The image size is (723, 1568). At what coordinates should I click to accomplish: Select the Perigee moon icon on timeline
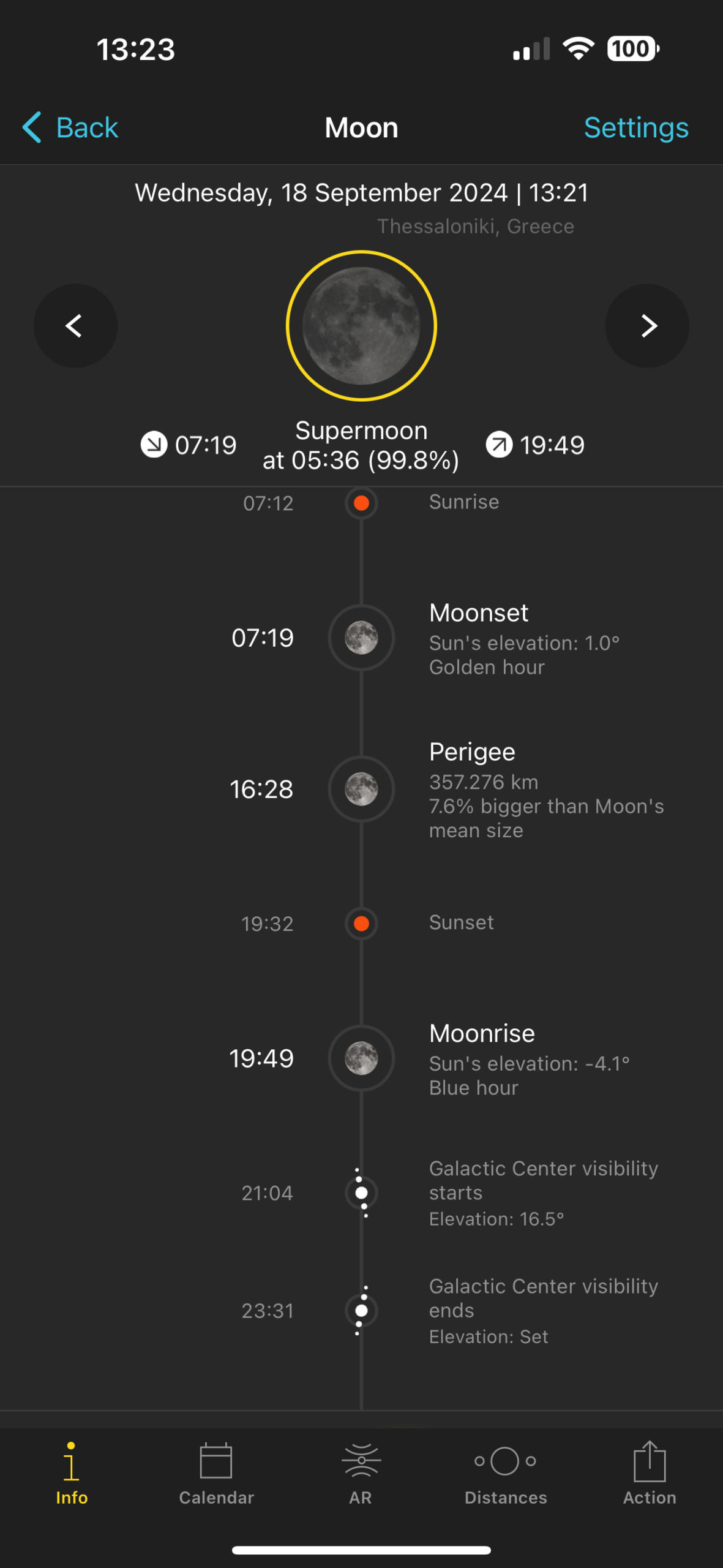pos(361,789)
